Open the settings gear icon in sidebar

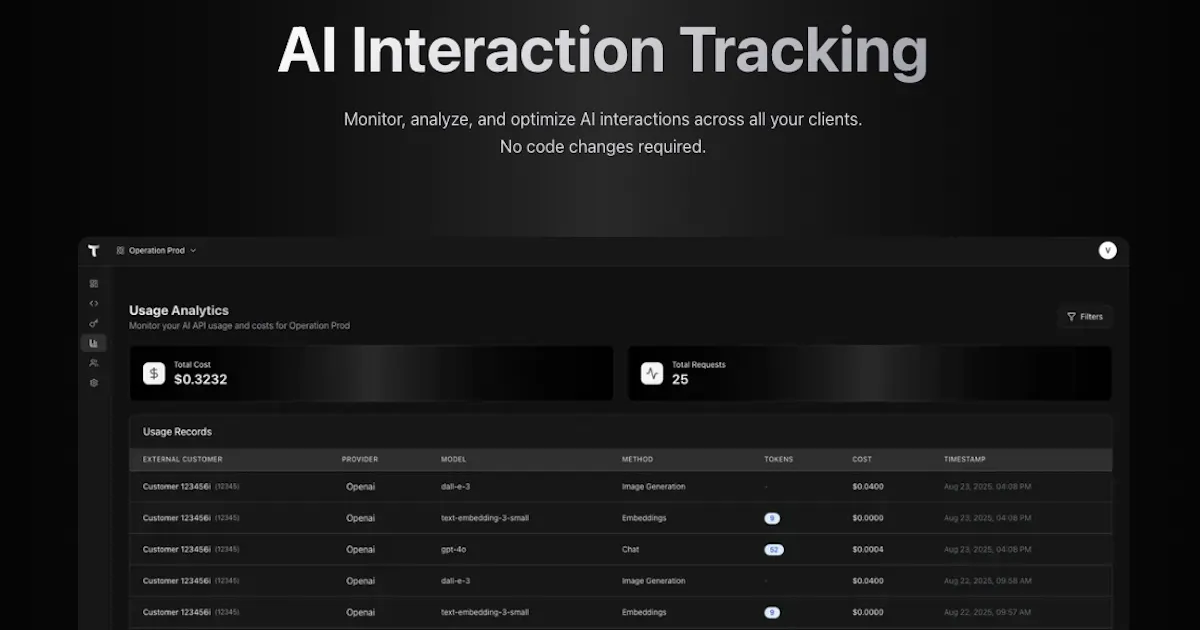pos(94,383)
